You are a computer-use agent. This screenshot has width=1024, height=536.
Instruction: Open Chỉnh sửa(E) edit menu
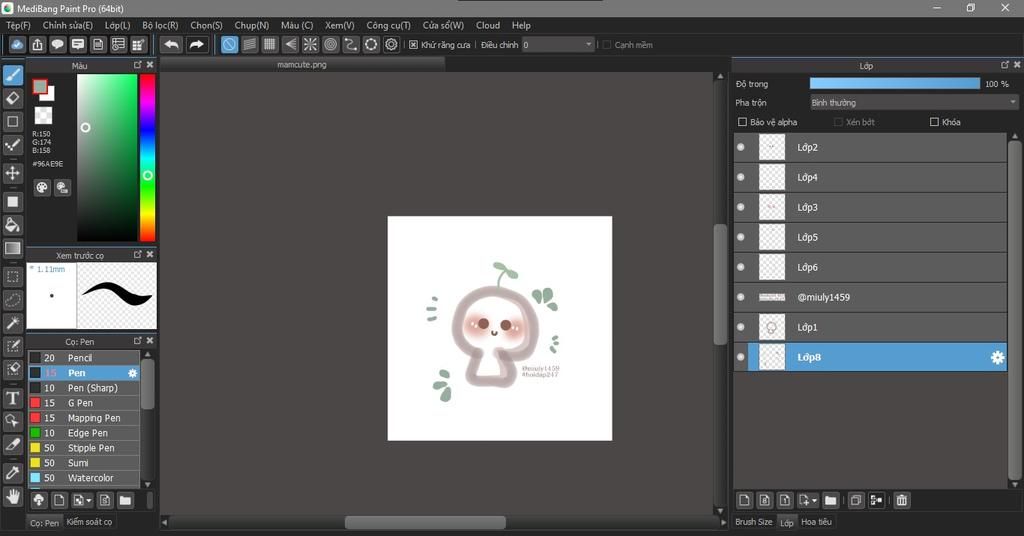(67, 25)
